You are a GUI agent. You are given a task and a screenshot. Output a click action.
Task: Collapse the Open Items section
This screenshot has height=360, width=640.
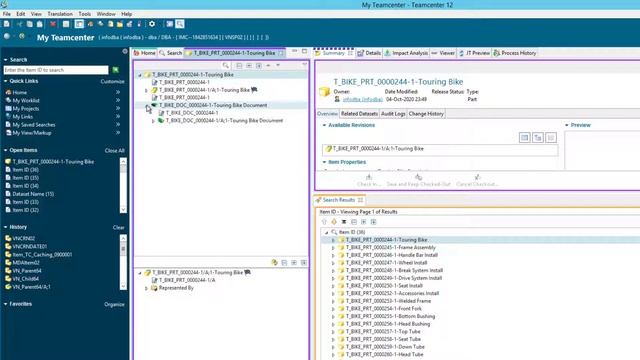pyautogui.click(x=6, y=150)
